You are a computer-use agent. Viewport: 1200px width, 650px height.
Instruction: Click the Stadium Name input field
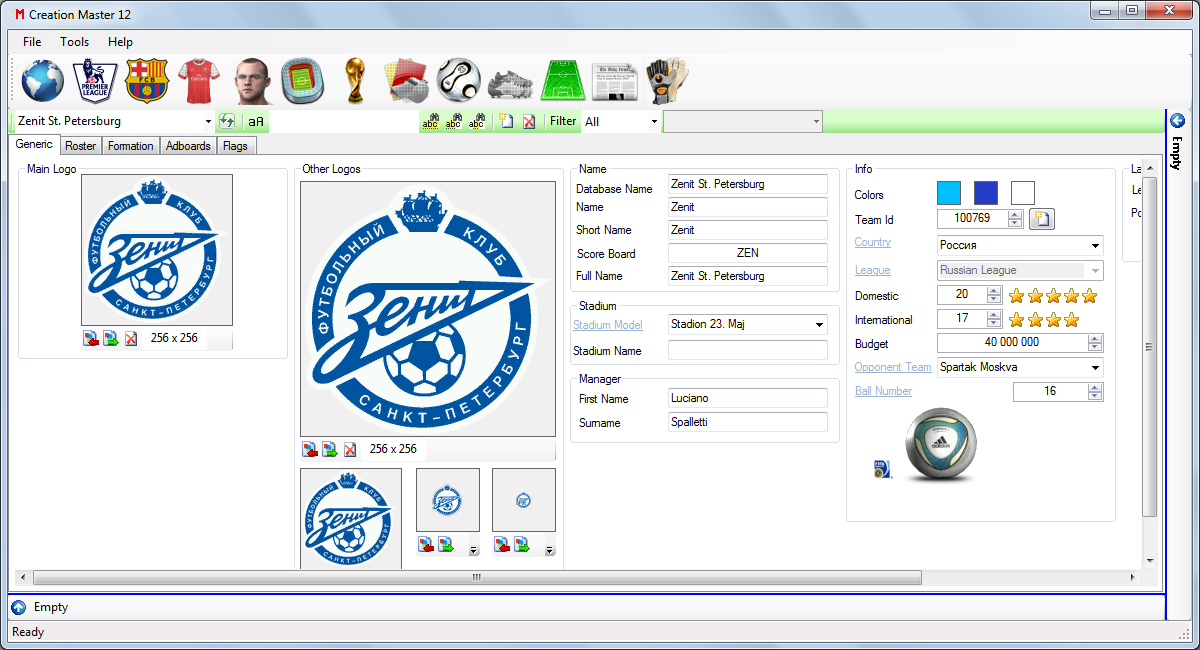click(747, 351)
